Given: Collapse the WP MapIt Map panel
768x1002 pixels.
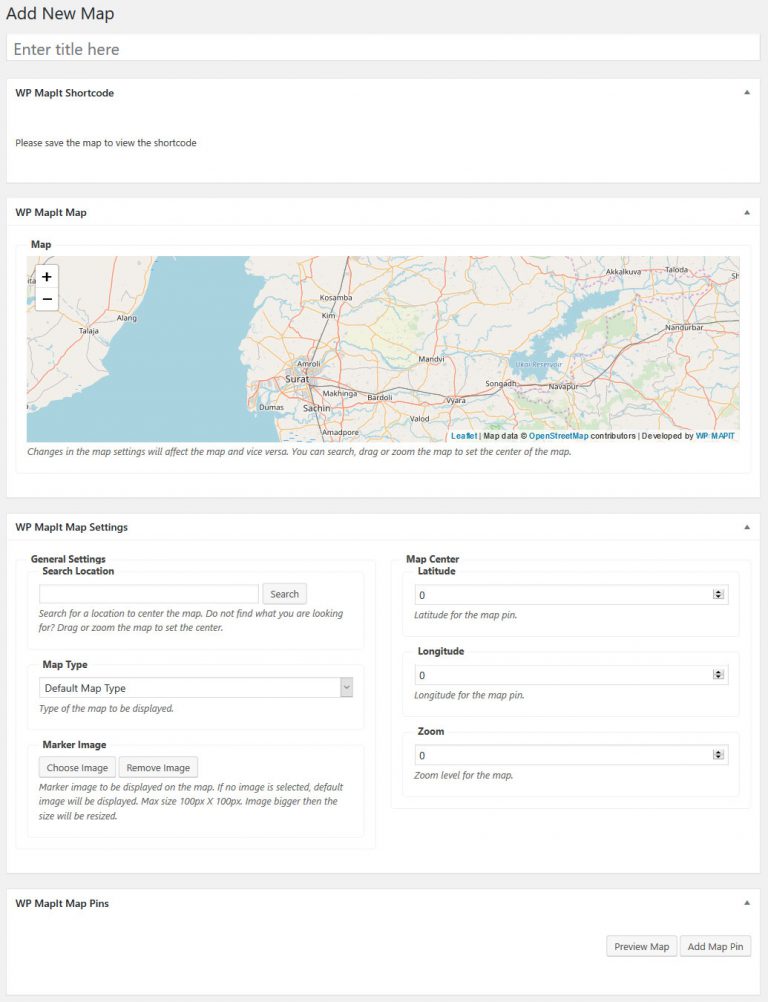Looking at the screenshot, I should click(x=747, y=213).
